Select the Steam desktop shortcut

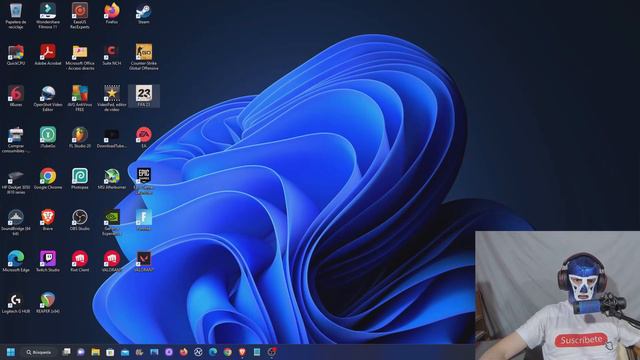coord(144,13)
